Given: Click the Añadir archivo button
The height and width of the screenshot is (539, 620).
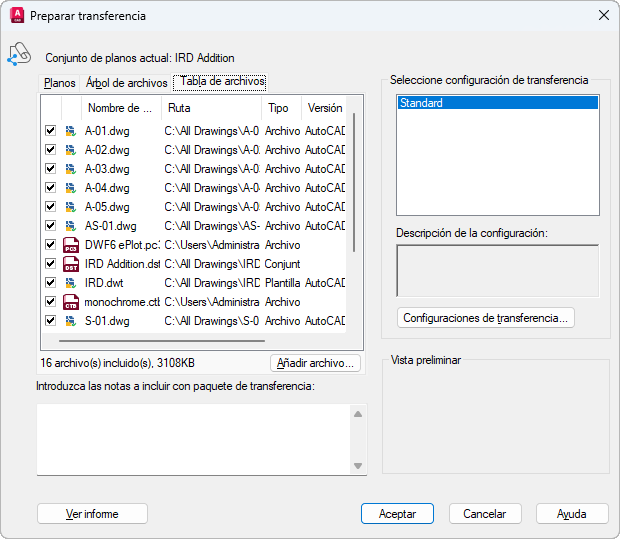Looking at the screenshot, I should [x=315, y=363].
